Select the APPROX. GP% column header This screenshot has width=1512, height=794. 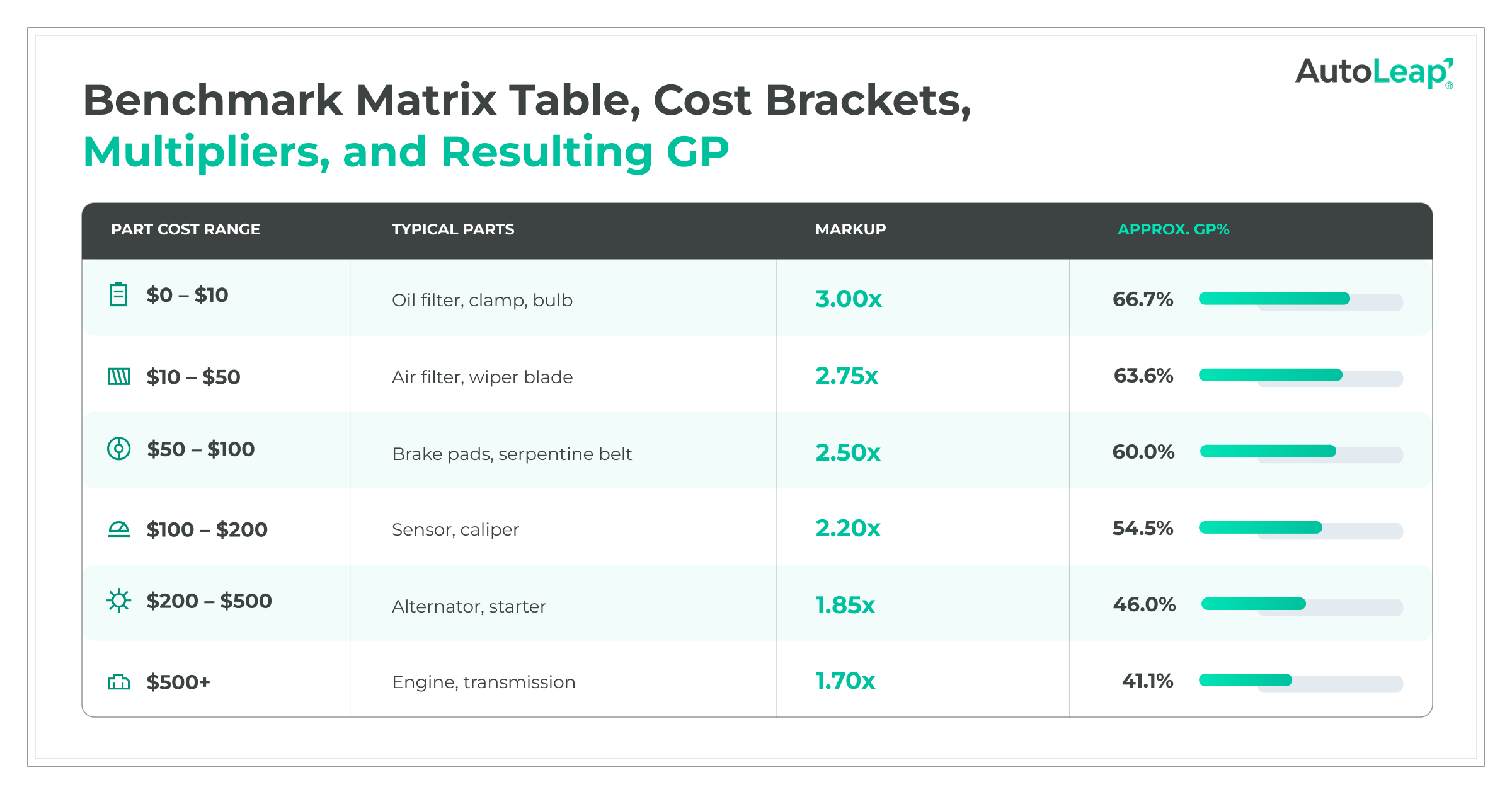1173,229
